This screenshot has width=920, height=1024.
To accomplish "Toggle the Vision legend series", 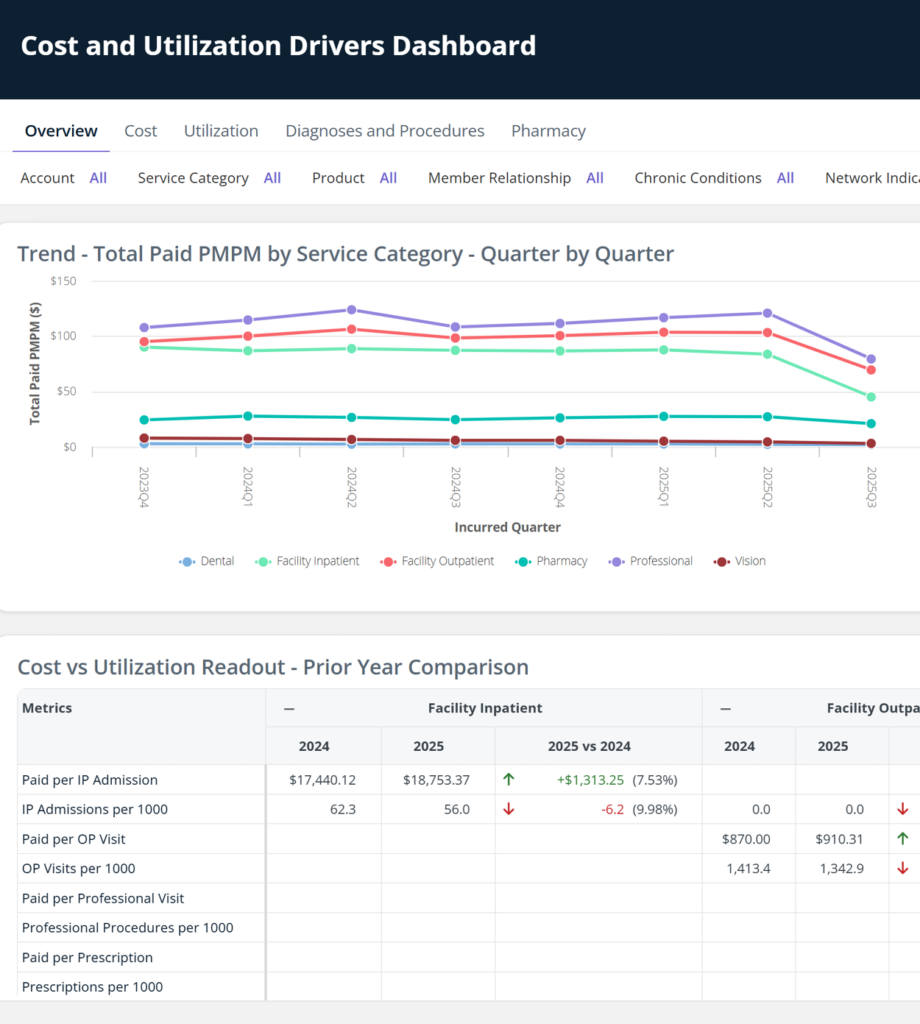I will (739, 561).
